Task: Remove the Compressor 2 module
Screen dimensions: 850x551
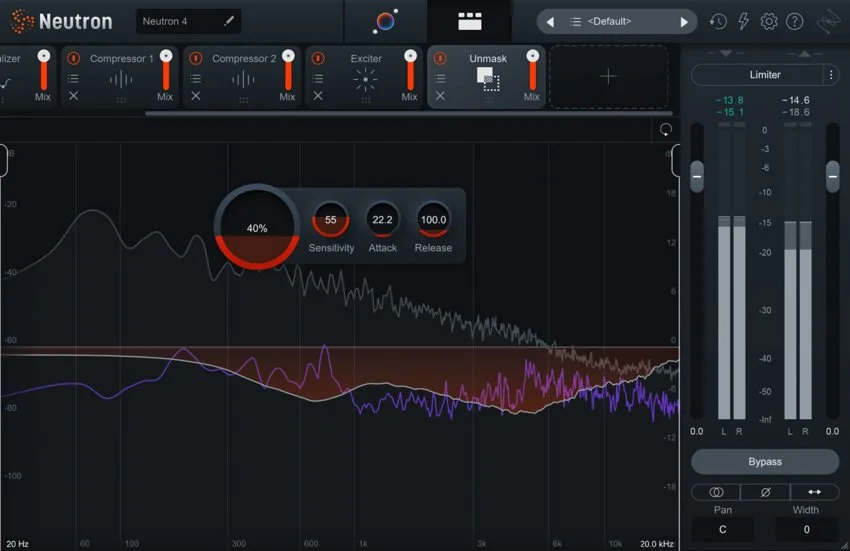Action: coord(196,95)
